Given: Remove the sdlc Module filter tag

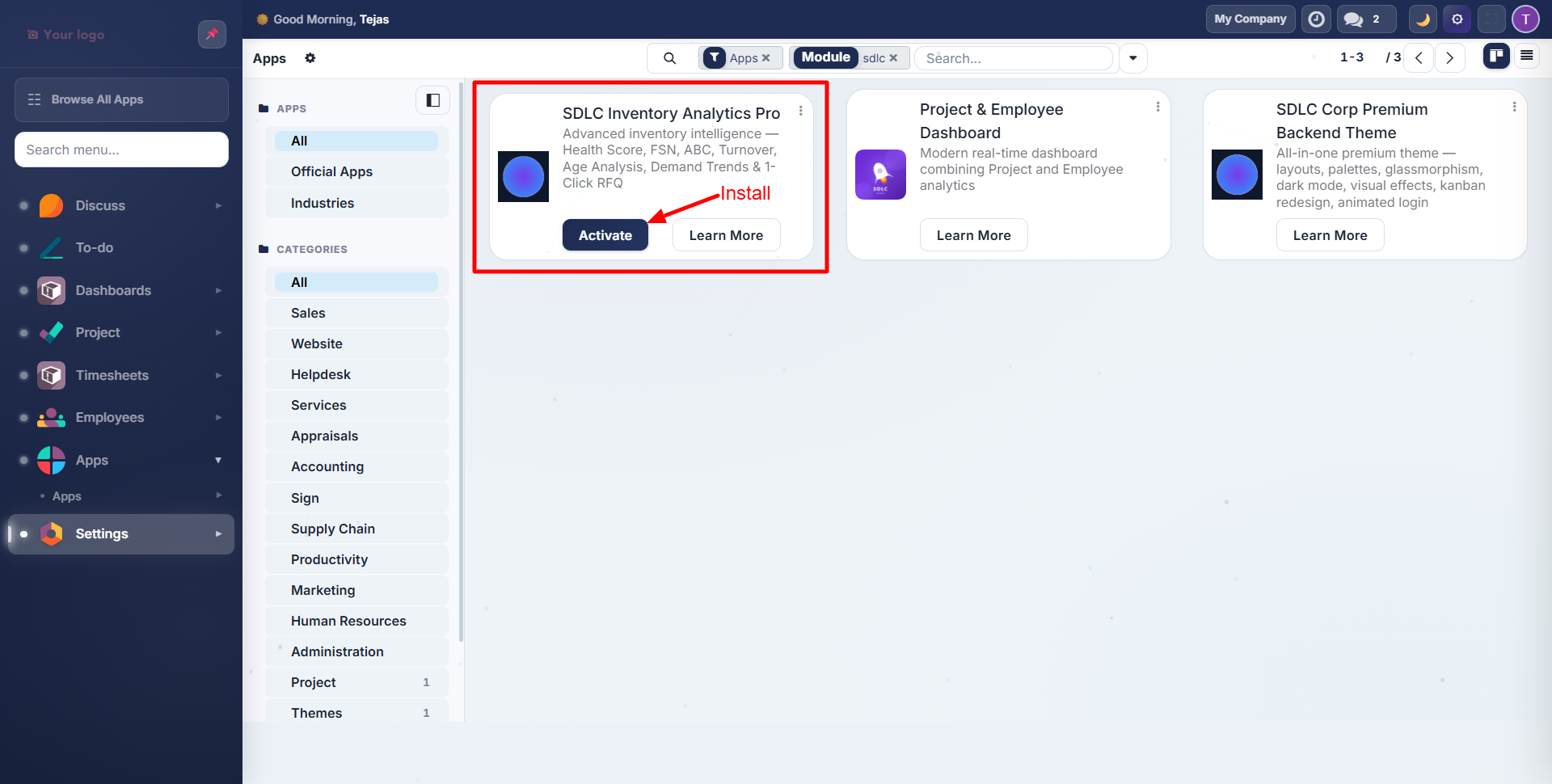Looking at the screenshot, I should (893, 58).
